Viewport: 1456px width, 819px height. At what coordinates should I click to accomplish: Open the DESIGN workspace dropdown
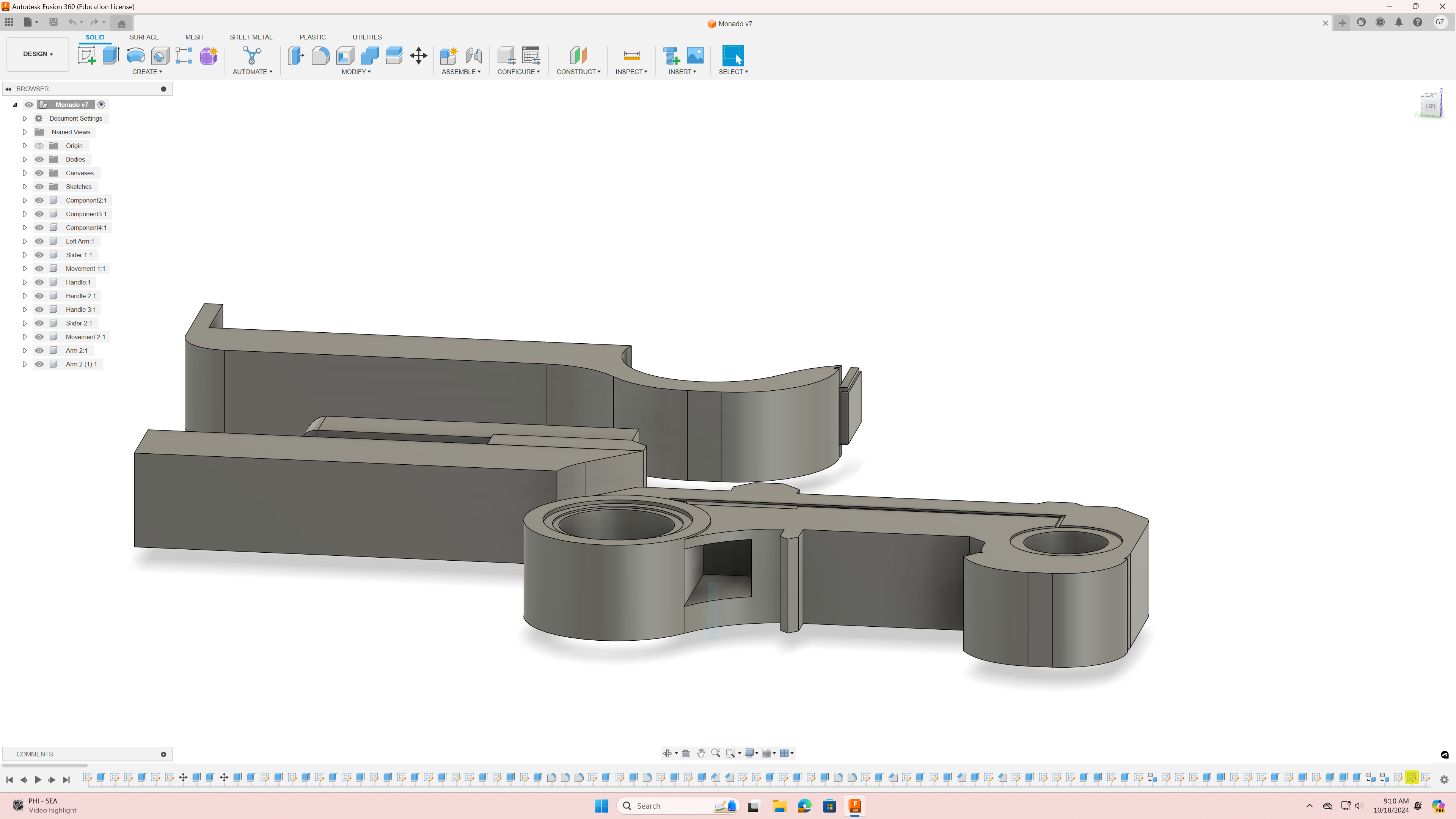pos(37,54)
